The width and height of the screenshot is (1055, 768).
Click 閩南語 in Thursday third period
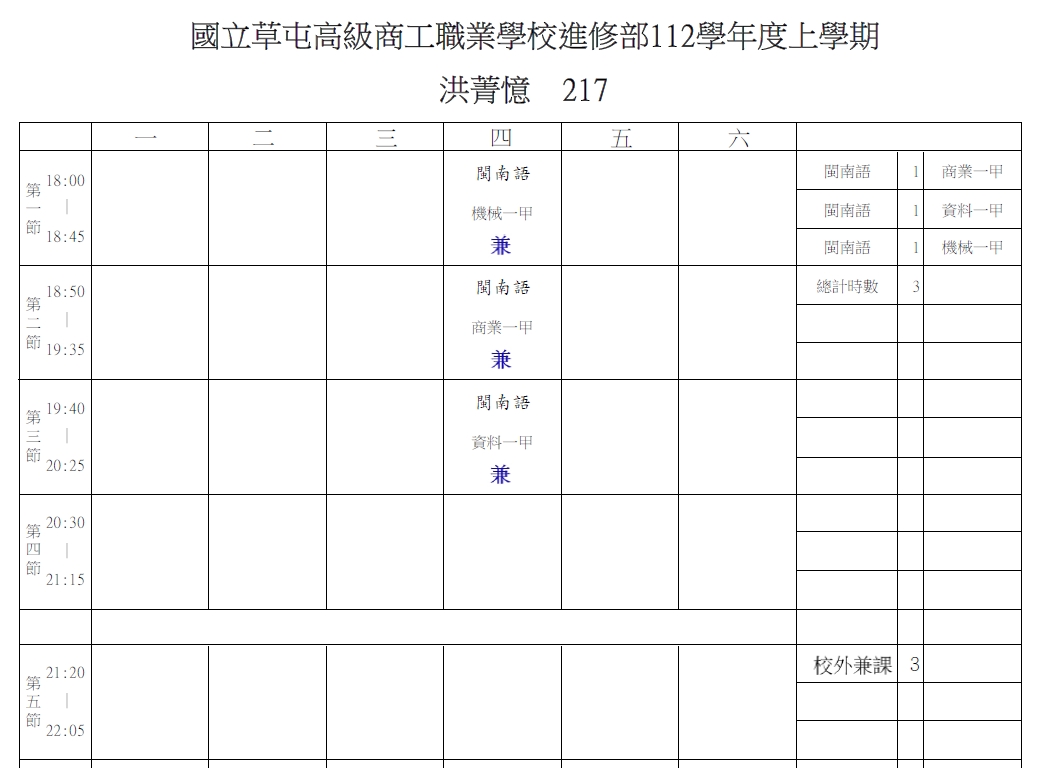click(x=503, y=402)
